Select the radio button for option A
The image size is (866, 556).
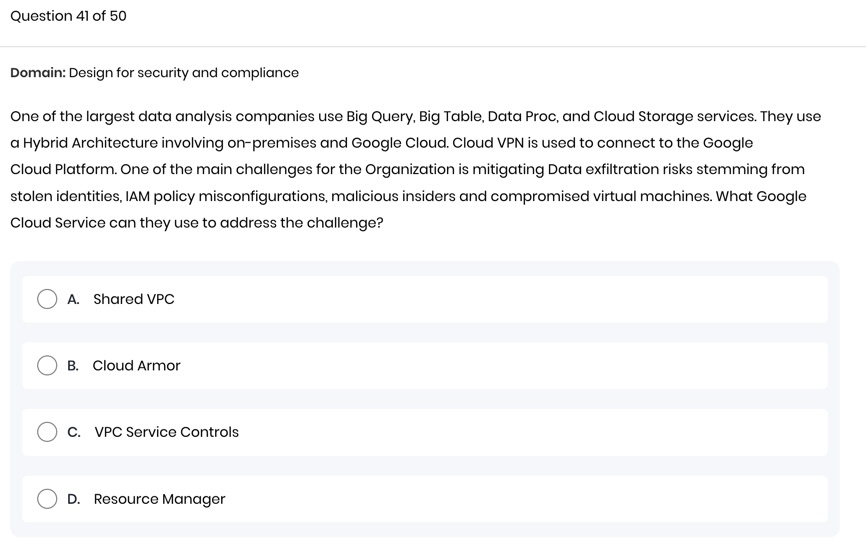47,299
